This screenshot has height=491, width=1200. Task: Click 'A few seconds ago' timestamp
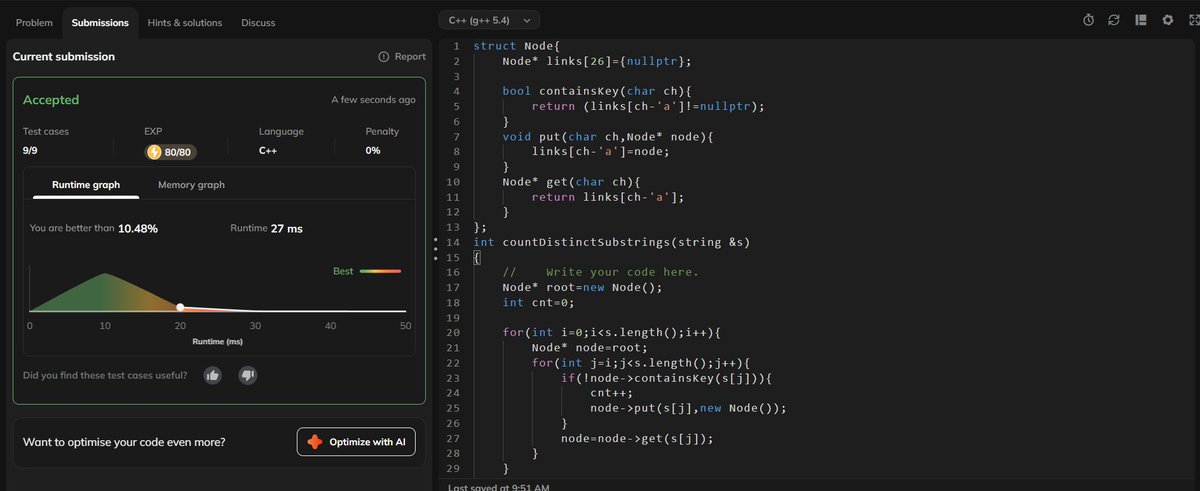click(x=373, y=100)
